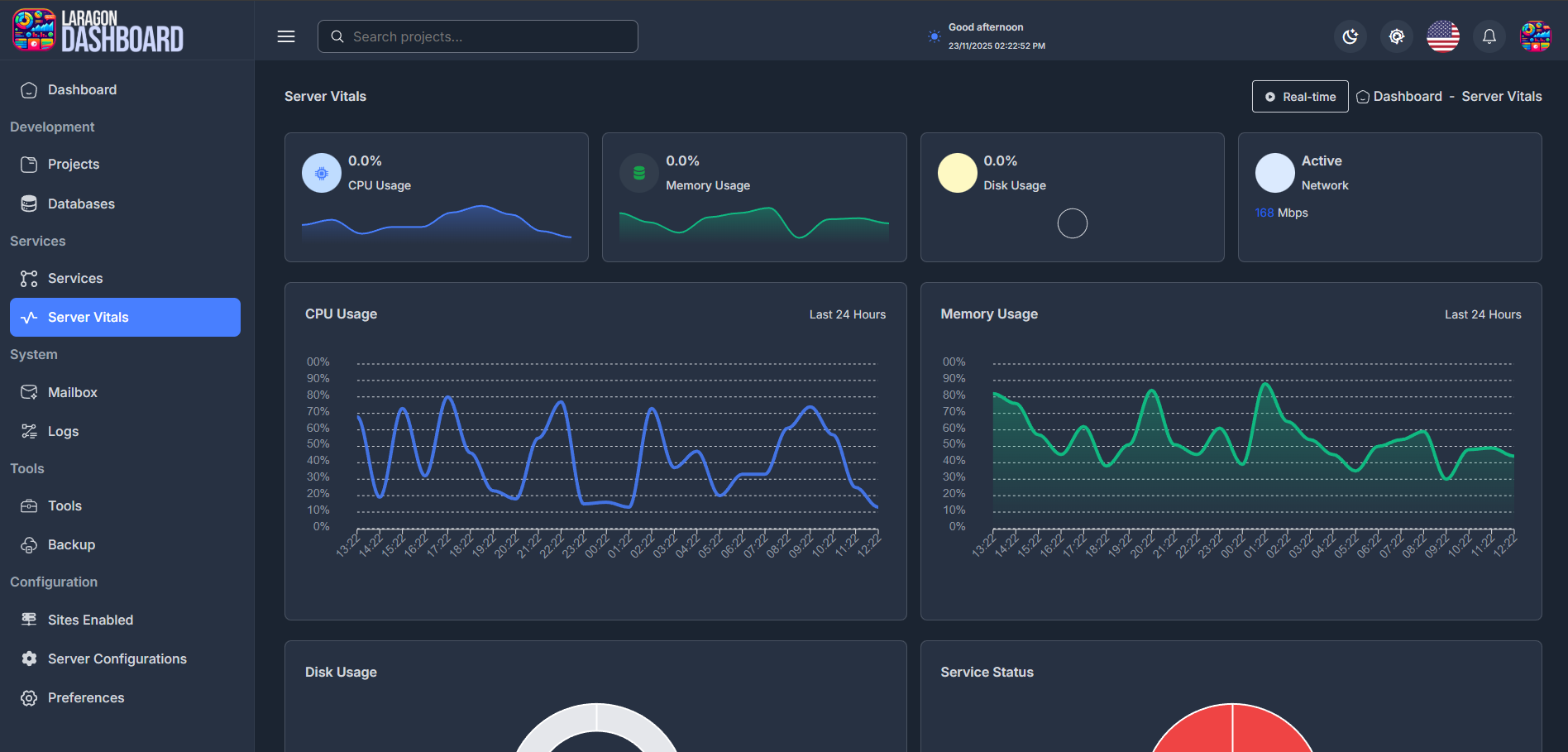Click Dashboard in the breadcrumb navigation
The height and width of the screenshot is (752, 1568).
1408,96
